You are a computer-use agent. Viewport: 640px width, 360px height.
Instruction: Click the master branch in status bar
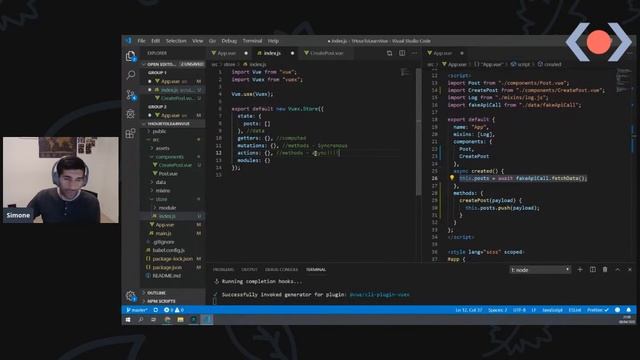pos(137,310)
